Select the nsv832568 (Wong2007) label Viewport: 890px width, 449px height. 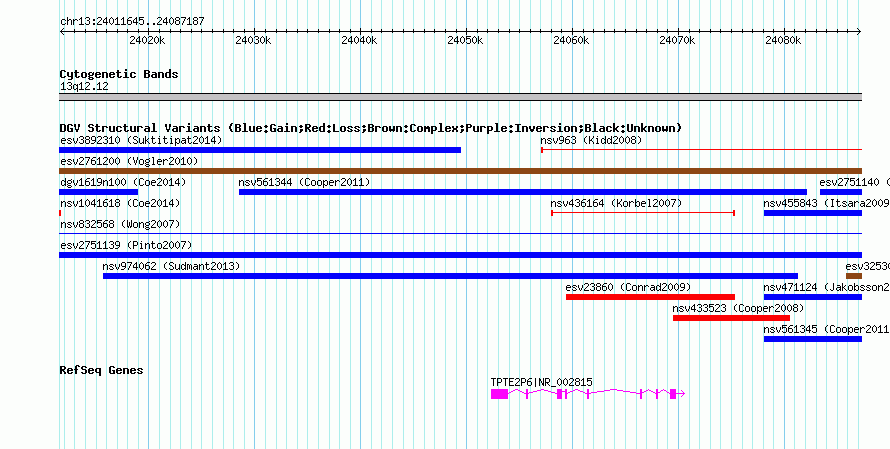[120, 224]
